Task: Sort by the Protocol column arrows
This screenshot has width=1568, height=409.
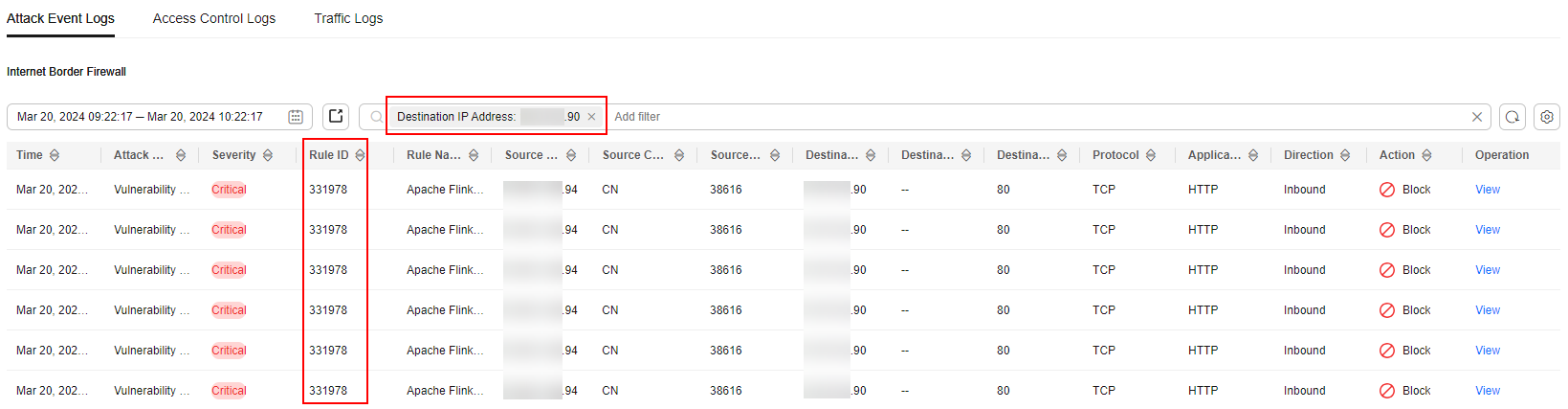Action: tap(1151, 155)
